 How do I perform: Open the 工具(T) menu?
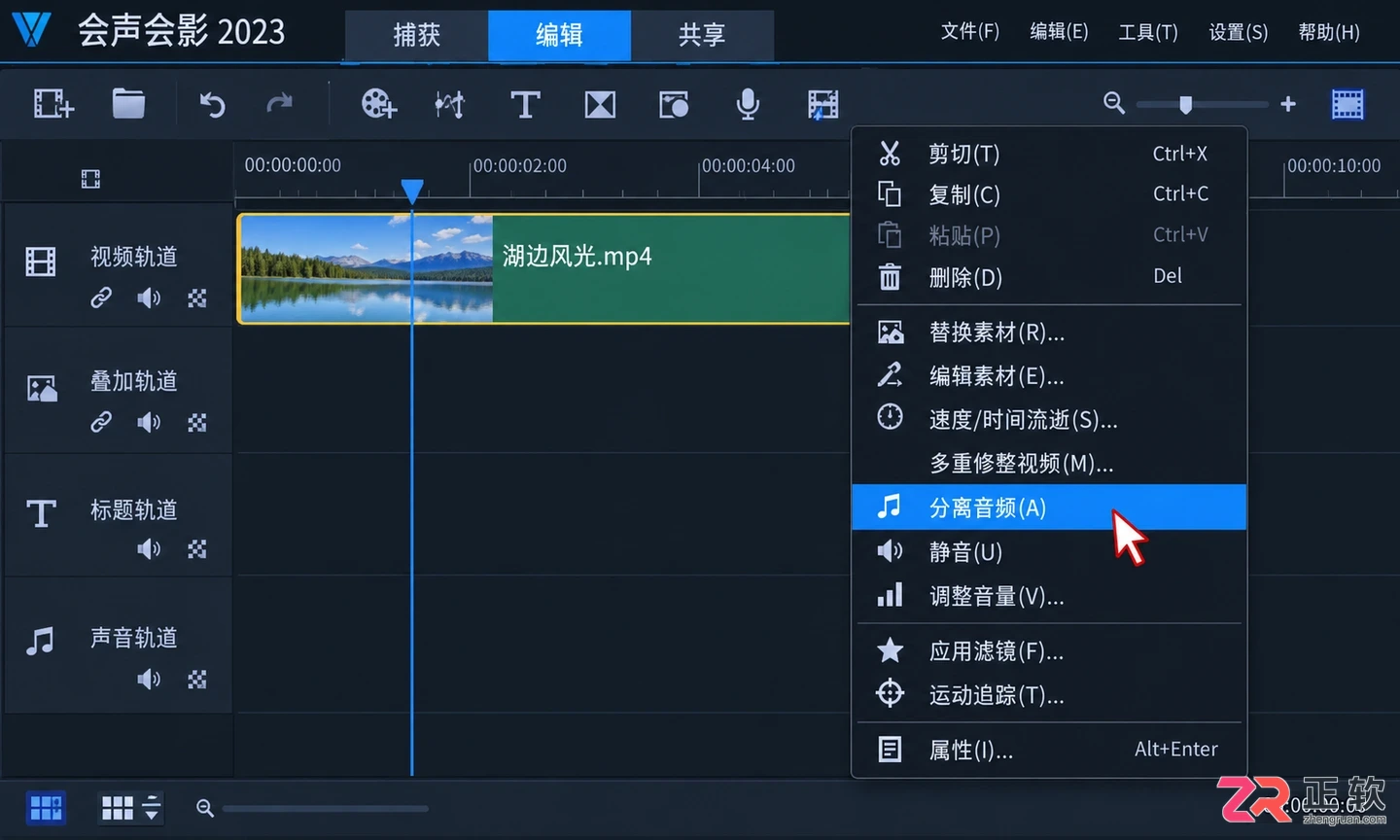point(1148,32)
